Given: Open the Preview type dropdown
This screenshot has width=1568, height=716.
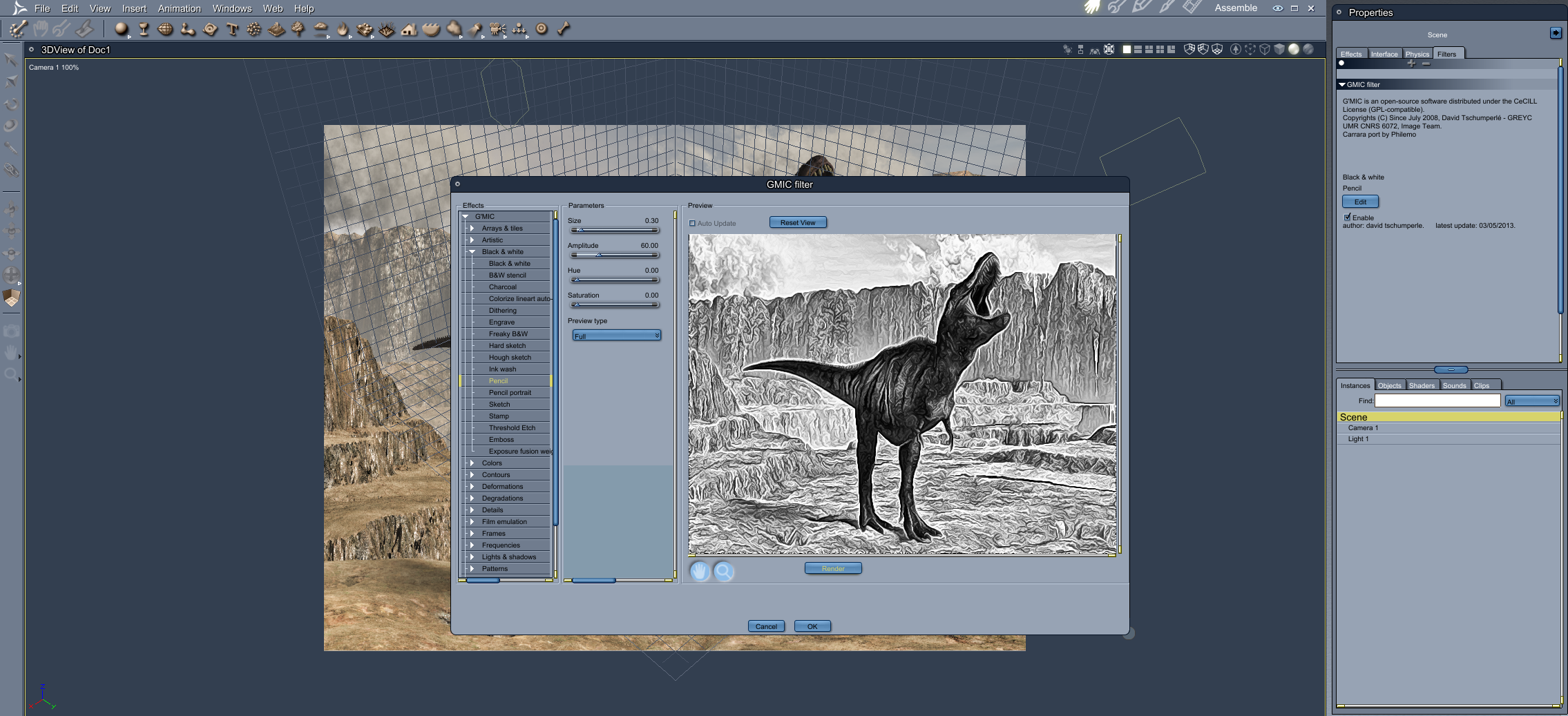Looking at the screenshot, I should coord(617,336).
